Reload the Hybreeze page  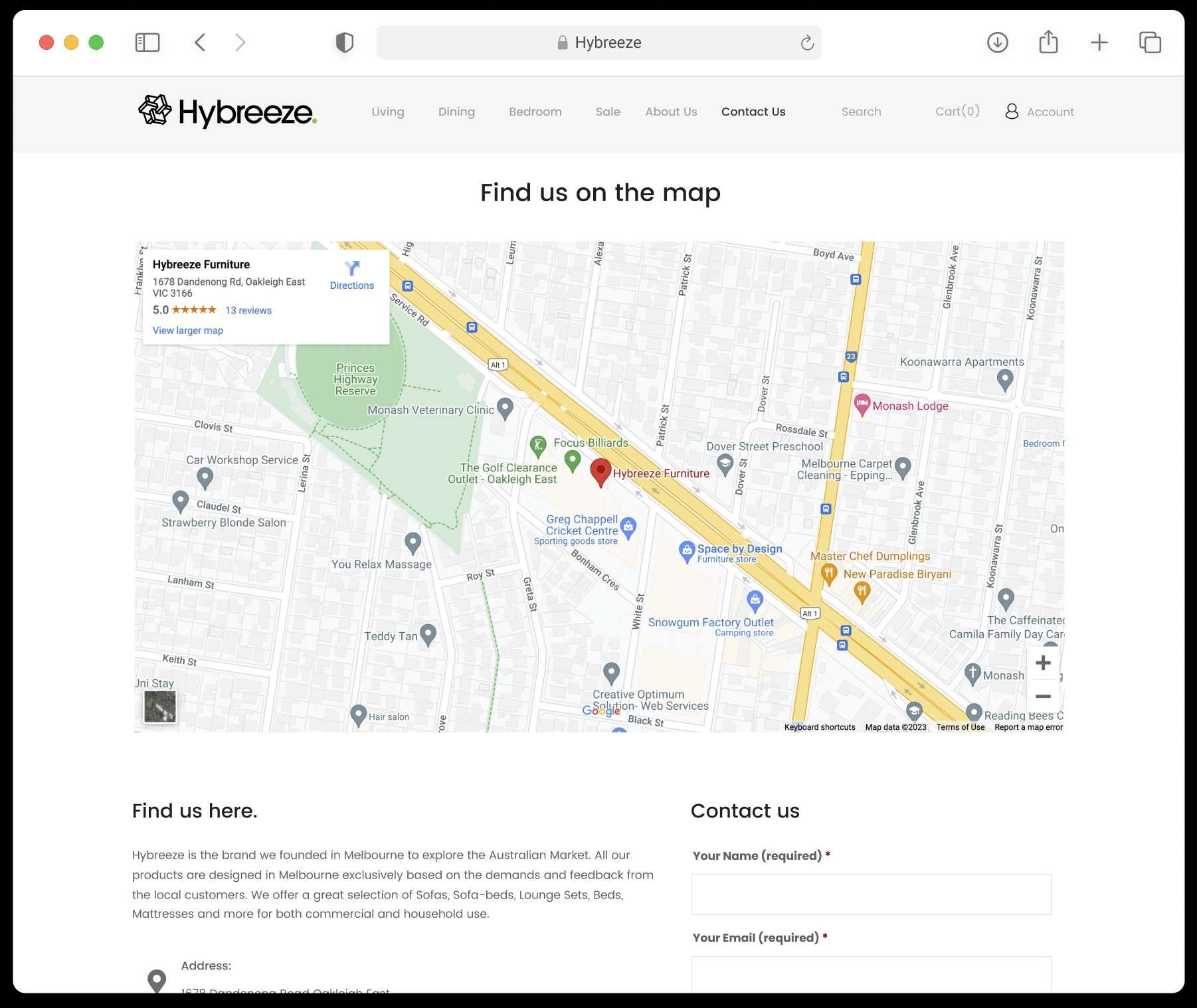click(807, 42)
